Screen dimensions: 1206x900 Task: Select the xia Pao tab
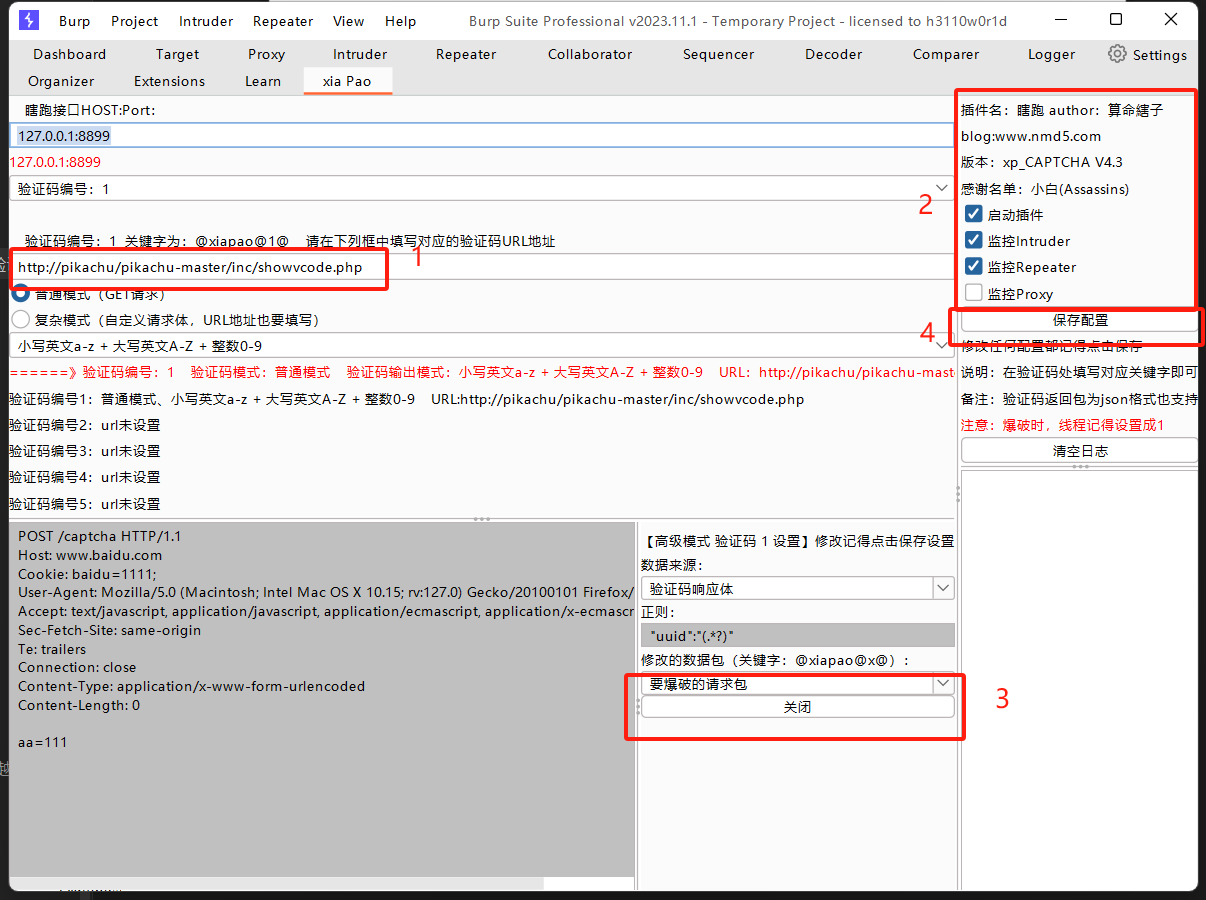[x=347, y=81]
